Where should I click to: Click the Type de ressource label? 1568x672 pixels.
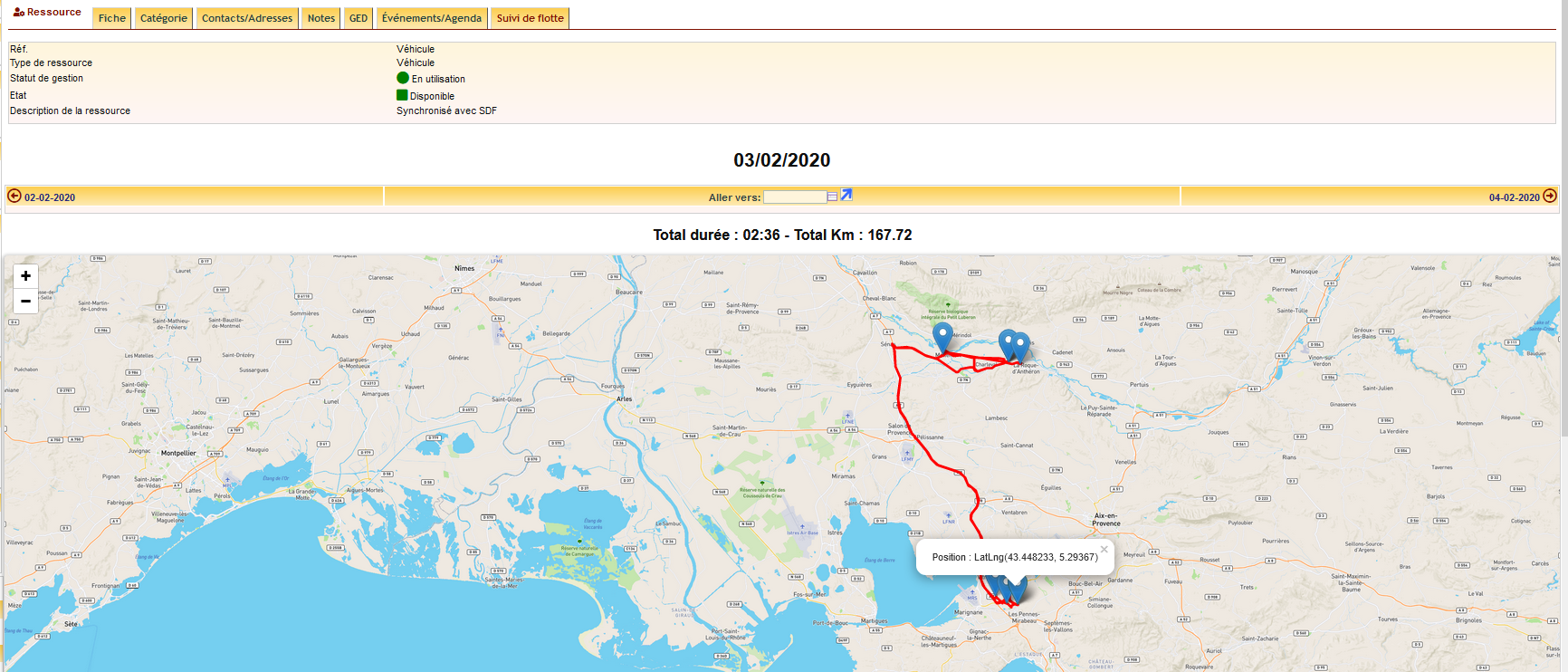[51, 62]
